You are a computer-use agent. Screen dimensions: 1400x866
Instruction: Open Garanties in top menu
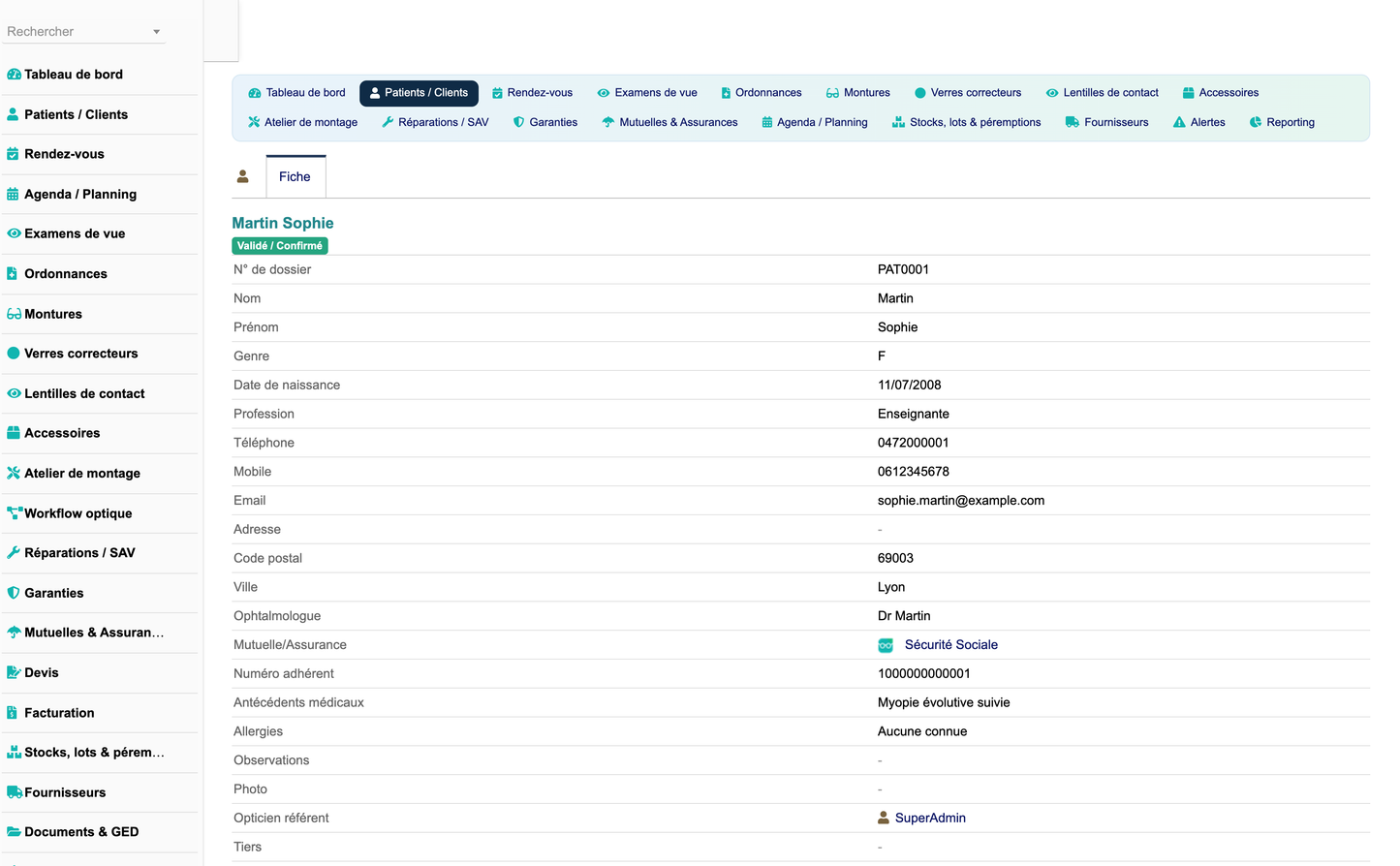pos(545,122)
